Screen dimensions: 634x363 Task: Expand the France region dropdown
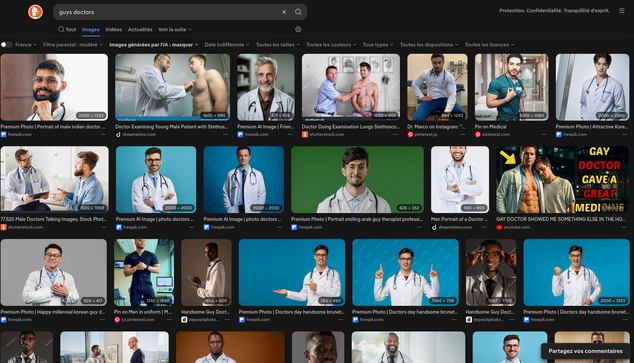click(26, 44)
